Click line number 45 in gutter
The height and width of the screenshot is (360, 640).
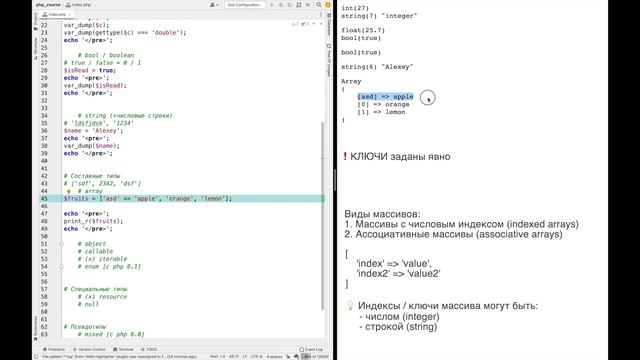coord(44,199)
